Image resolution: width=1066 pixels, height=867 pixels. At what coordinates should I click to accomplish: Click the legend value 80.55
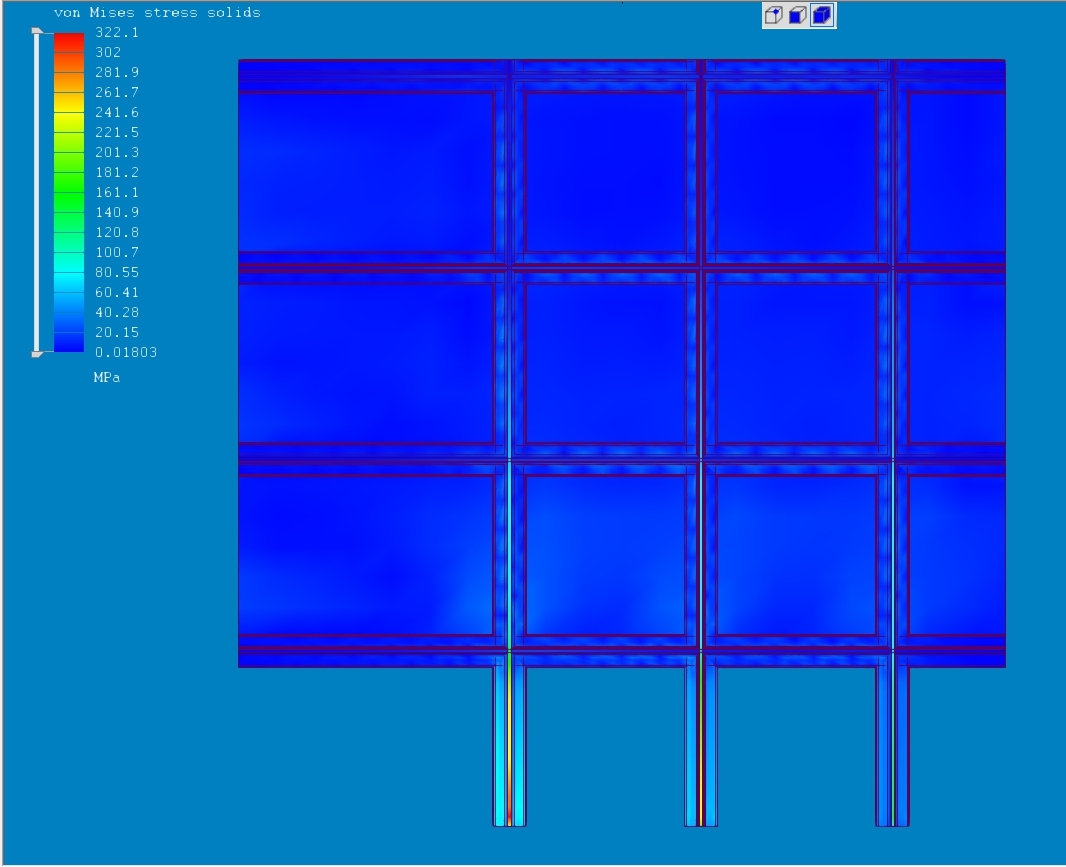click(117, 272)
